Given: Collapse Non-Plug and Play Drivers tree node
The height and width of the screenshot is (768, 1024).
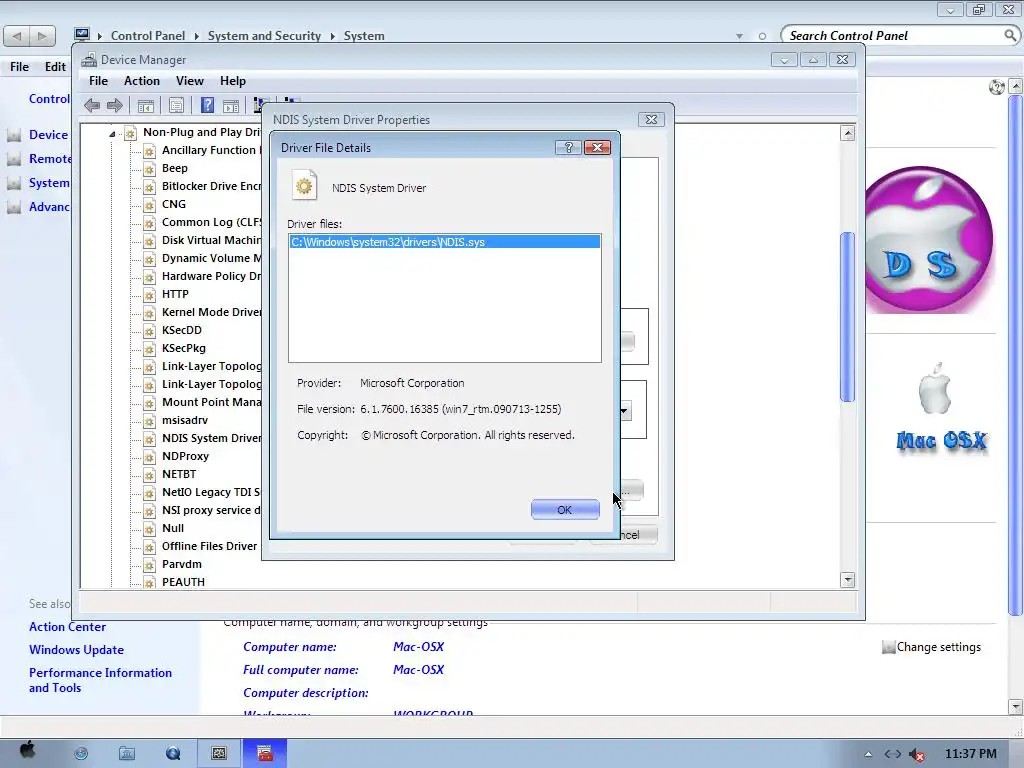Looking at the screenshot, I should (x=112, y=133).
